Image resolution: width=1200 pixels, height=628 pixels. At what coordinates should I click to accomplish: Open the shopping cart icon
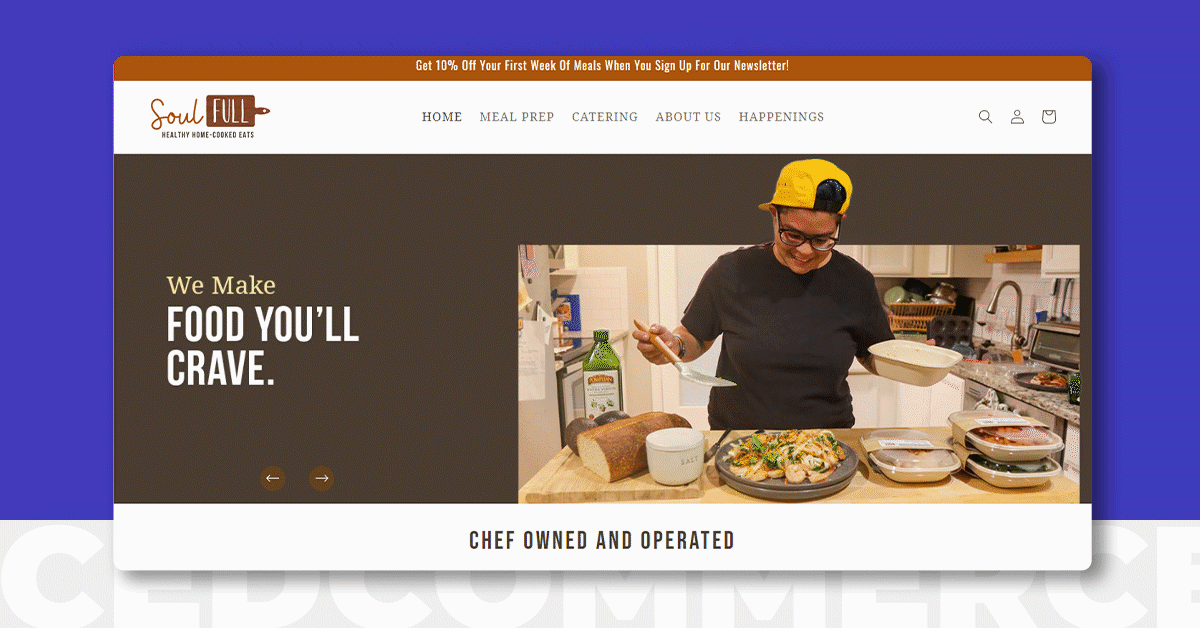pyautogui.click(x=1048, y=117)
